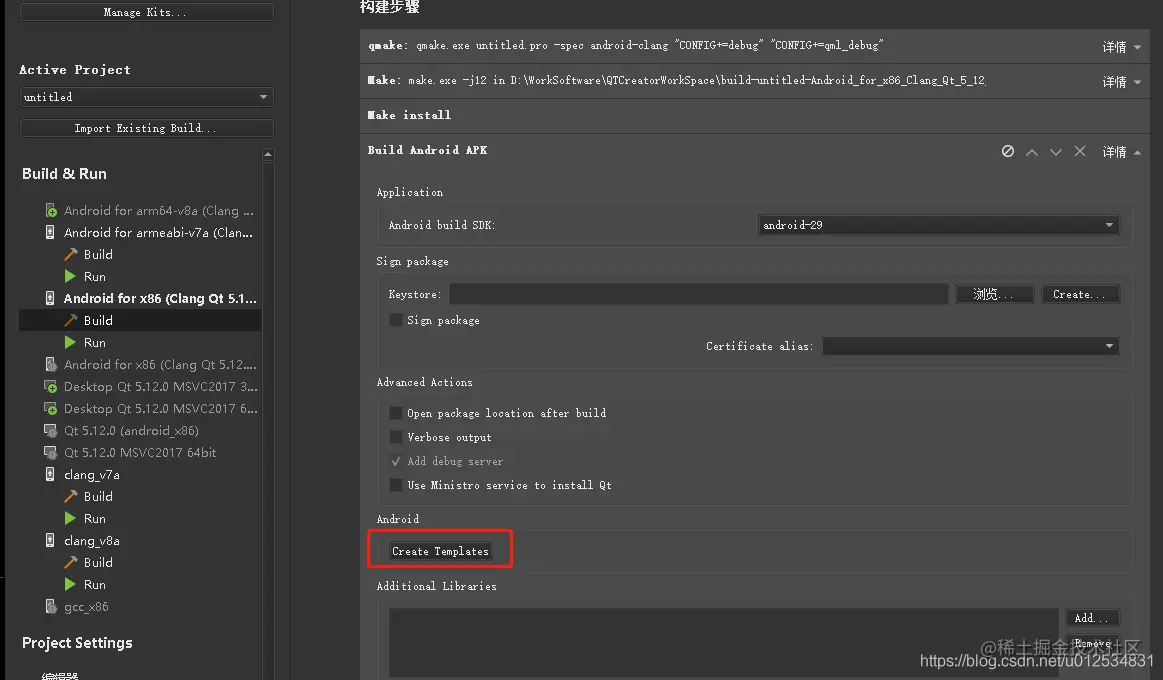Click hammer icon of the highlighted Build row
The height and width of the screenshot is (680, 1163).
click(x=70, y=320)
